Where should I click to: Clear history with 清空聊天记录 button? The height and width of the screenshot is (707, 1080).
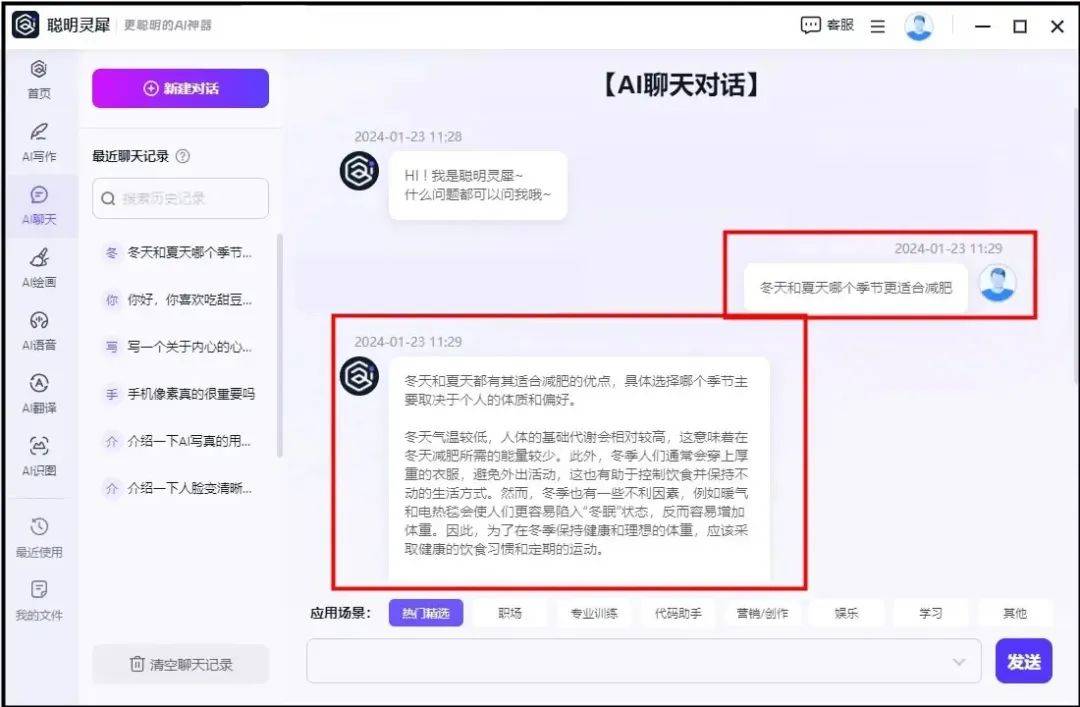[180, 664]
